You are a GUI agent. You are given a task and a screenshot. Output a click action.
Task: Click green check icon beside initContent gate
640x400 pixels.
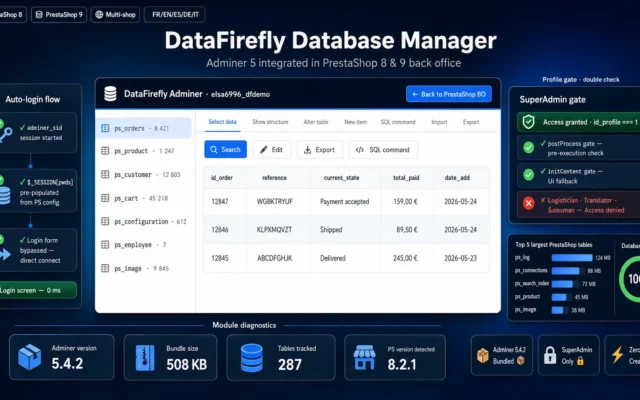(x=529, y=176)
